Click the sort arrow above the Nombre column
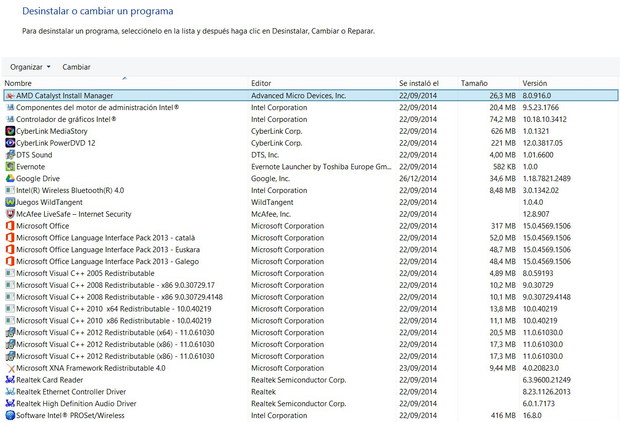The image size is (620, 422). click(125, 78)
